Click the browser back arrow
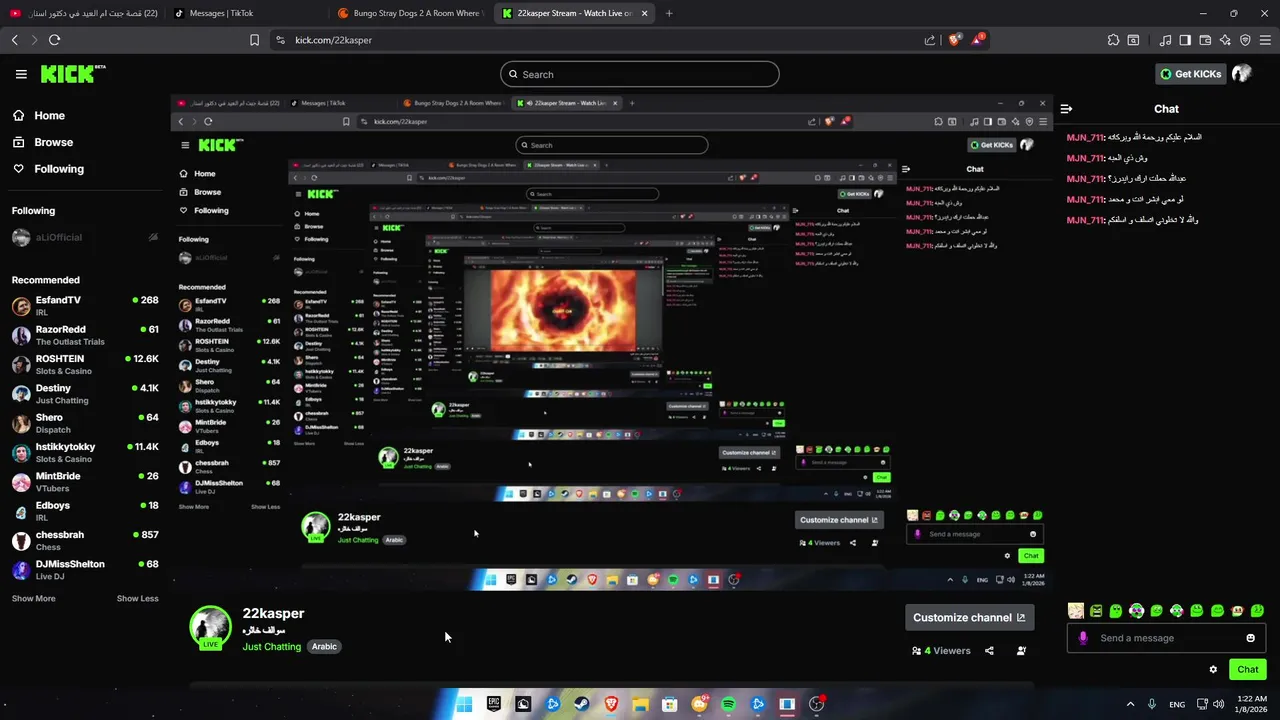 [x=14, y=40]
